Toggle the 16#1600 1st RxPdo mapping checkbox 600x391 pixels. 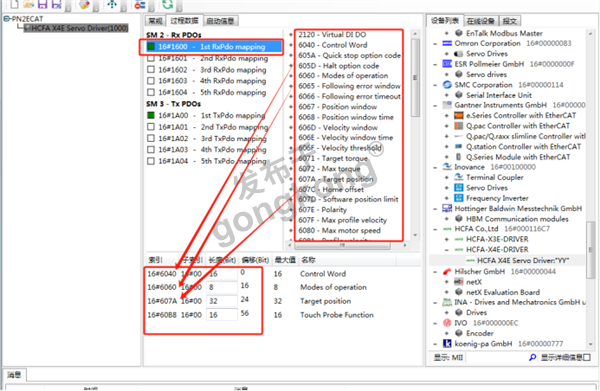pyautogui.click(x=151, y=47)
